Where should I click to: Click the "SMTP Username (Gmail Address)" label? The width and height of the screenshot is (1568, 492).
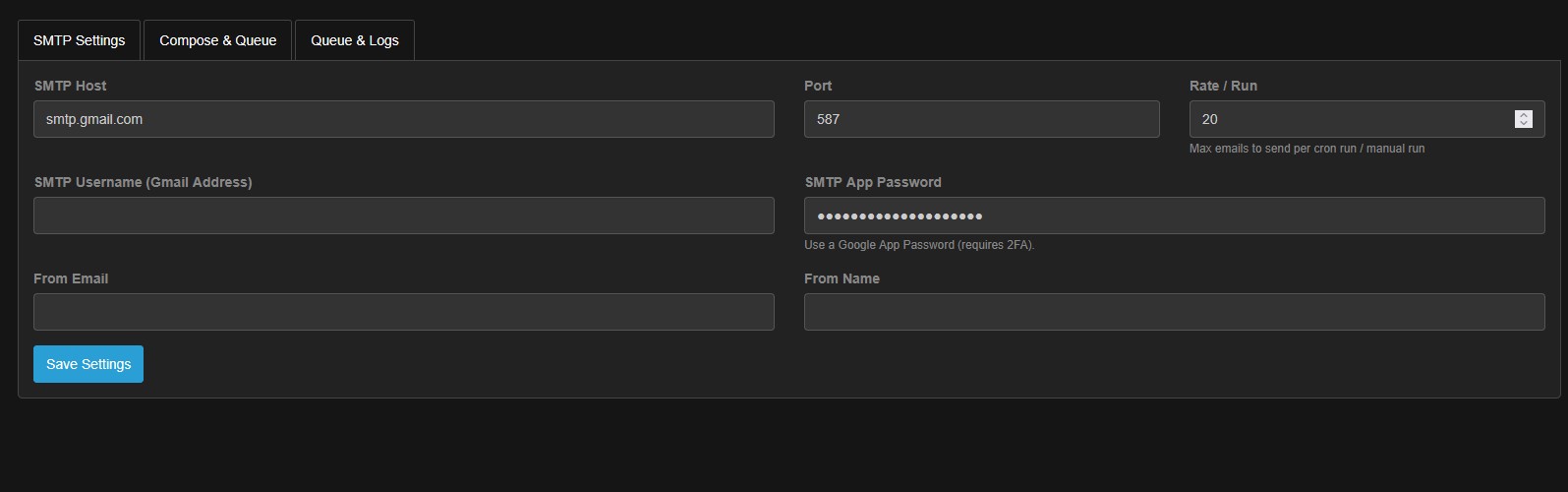143,182
